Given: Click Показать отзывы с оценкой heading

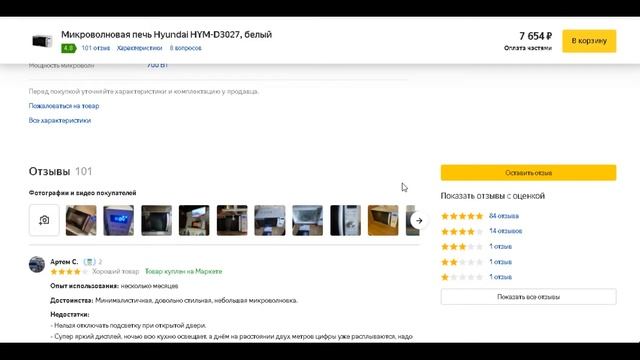Looking at the screenshot, I should pyautogui.click(x=493, y=196).
